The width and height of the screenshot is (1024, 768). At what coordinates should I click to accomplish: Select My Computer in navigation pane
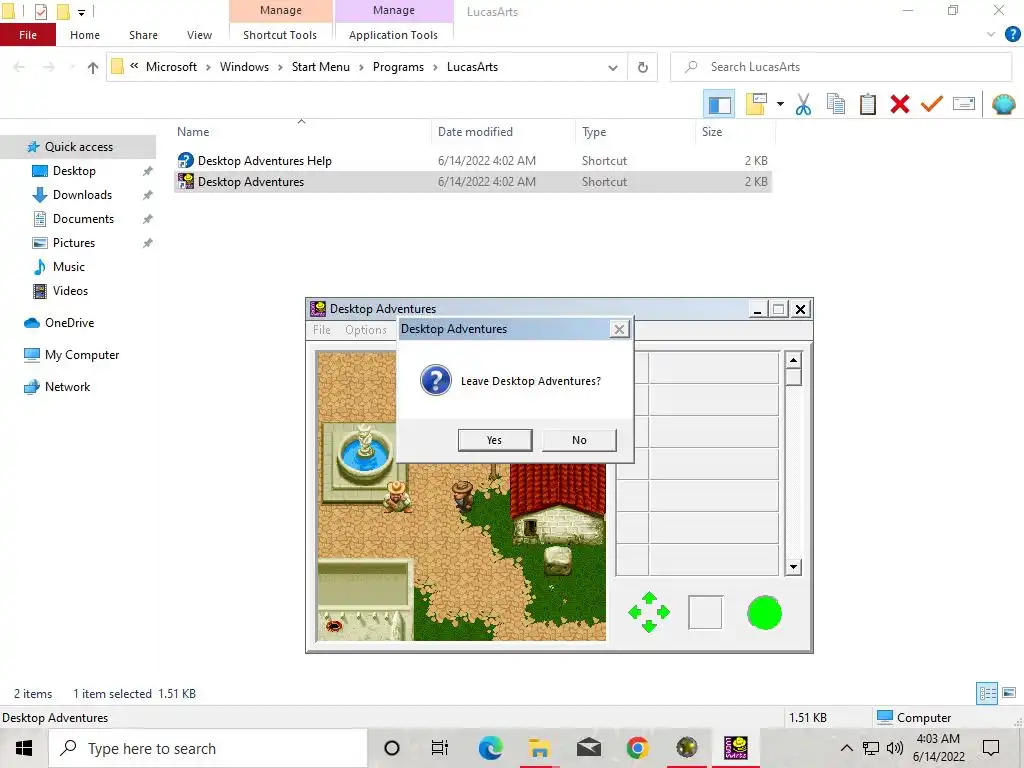click(82, 355)
